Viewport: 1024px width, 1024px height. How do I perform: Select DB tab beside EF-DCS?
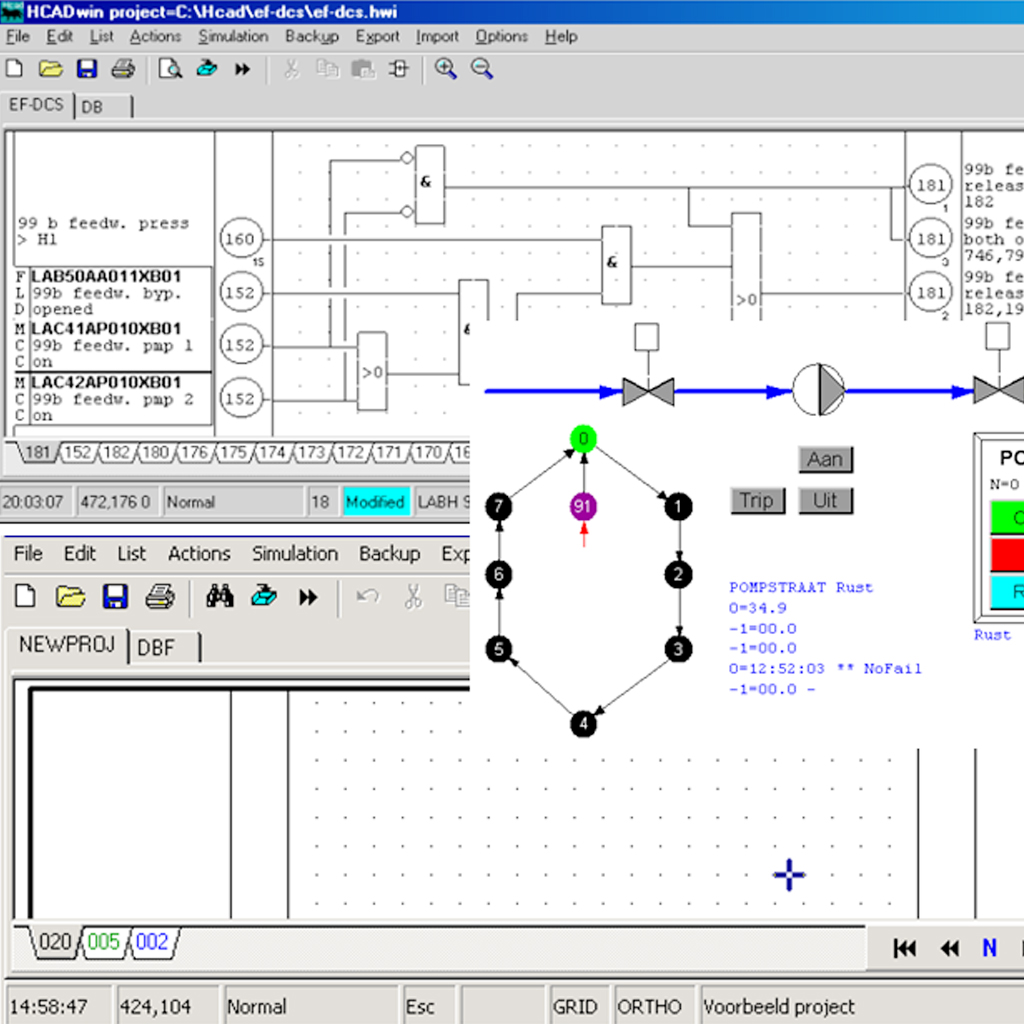(103, 106)
